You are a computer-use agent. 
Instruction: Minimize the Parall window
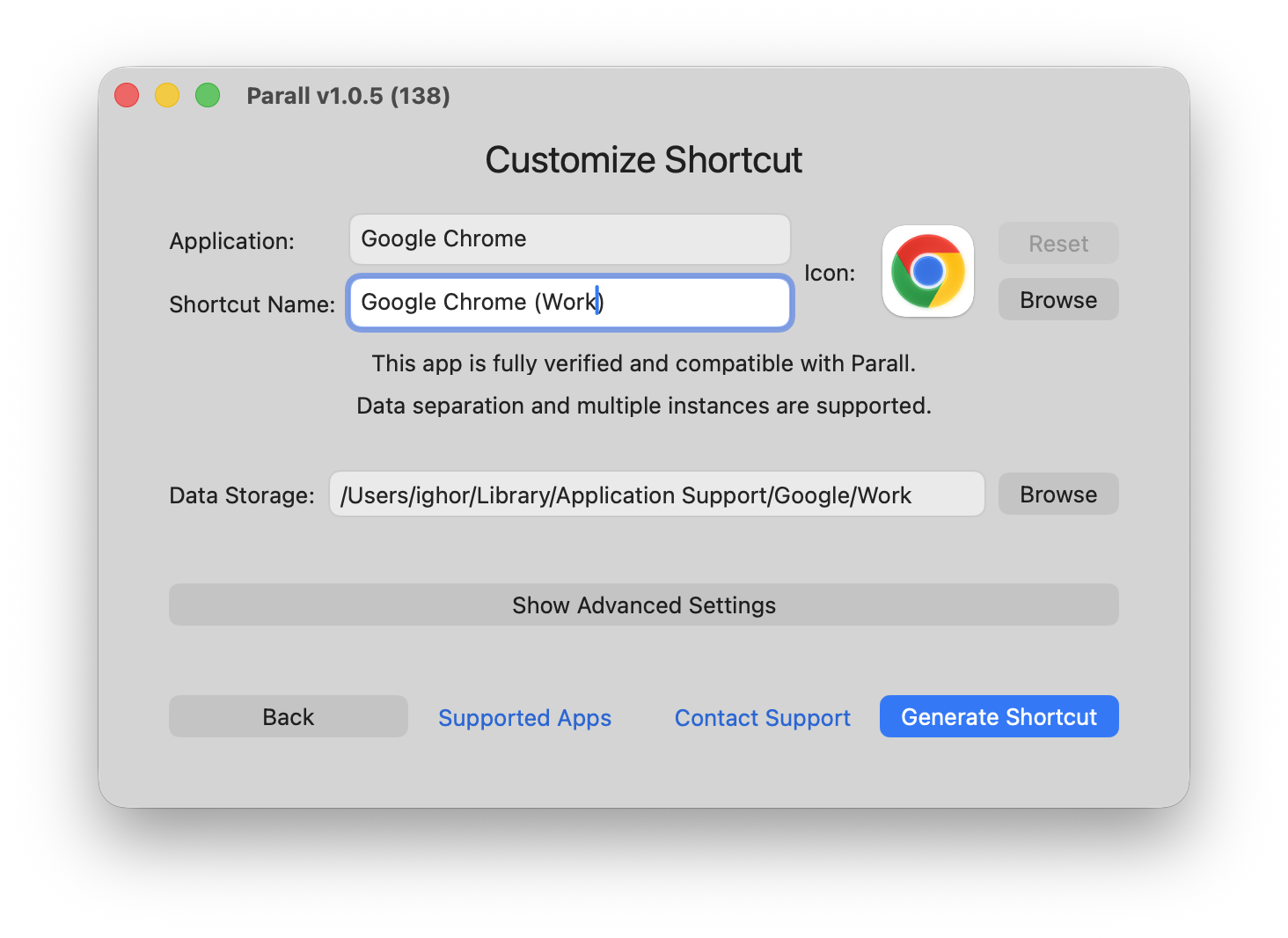click(166, 94)
